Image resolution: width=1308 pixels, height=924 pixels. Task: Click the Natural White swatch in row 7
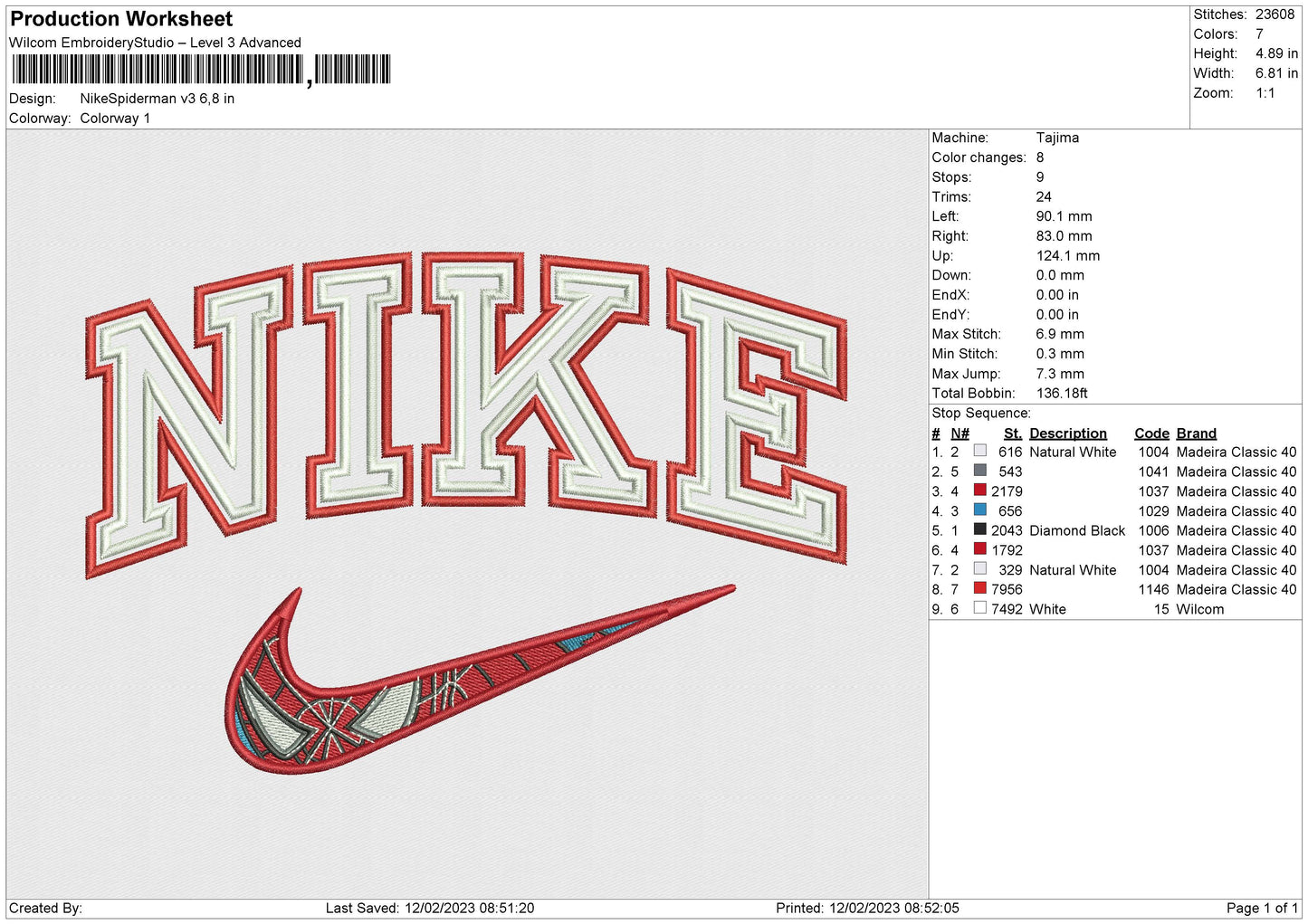[x=979, y=569]
